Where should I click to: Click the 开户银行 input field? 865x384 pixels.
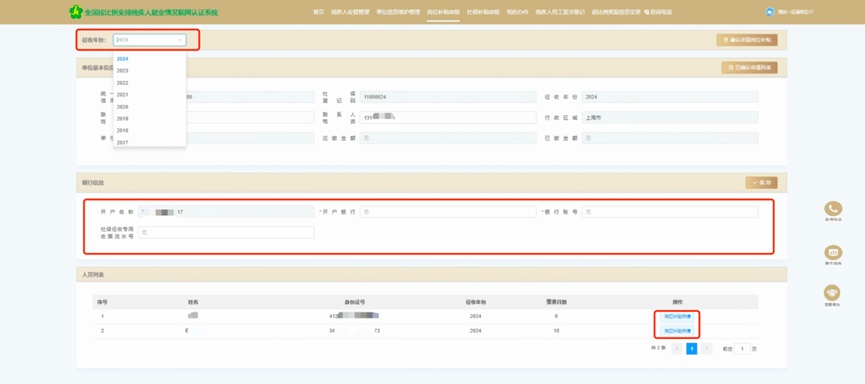(x=448, y=212)
